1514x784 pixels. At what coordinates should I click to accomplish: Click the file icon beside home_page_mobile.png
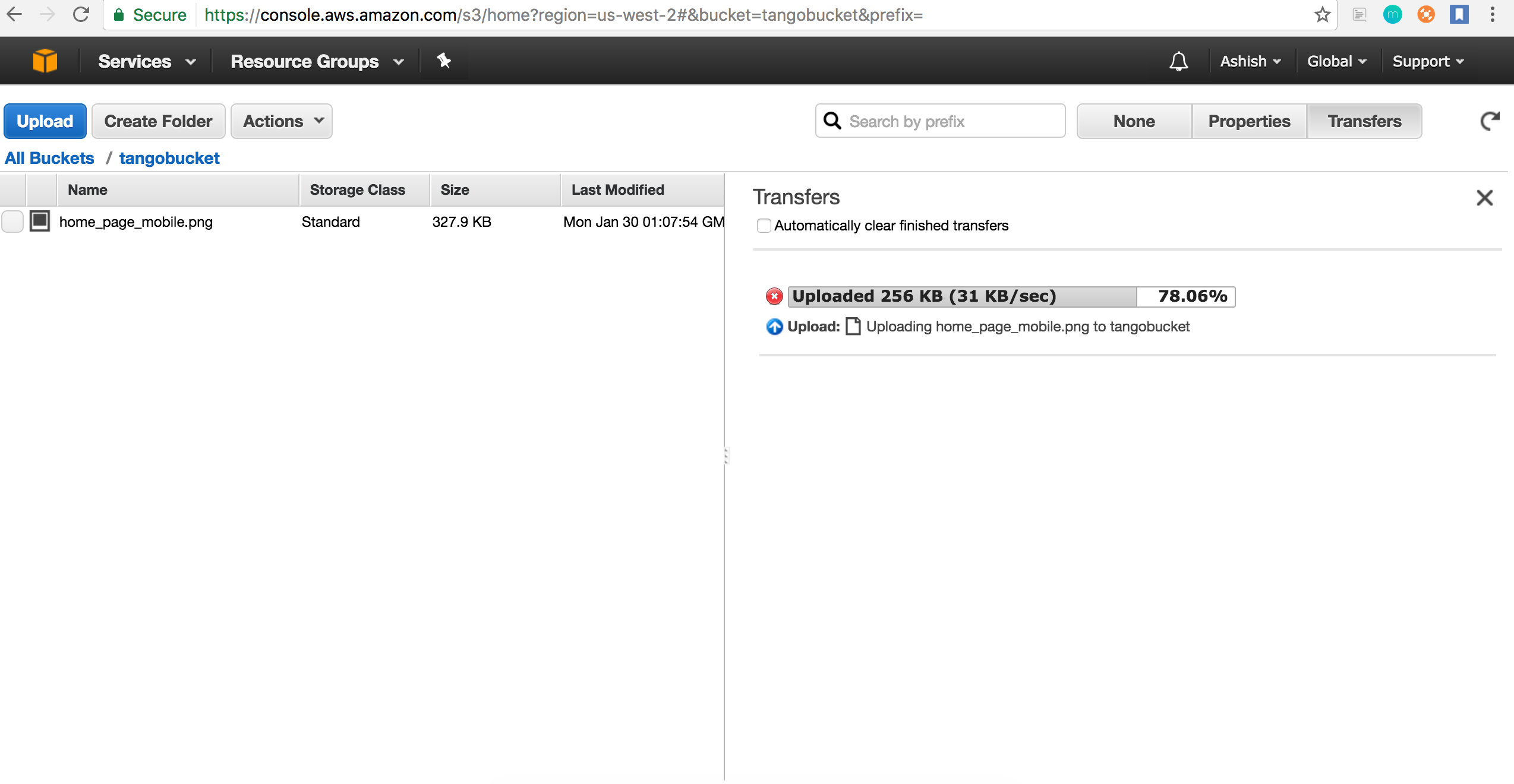tap(40, 222)
